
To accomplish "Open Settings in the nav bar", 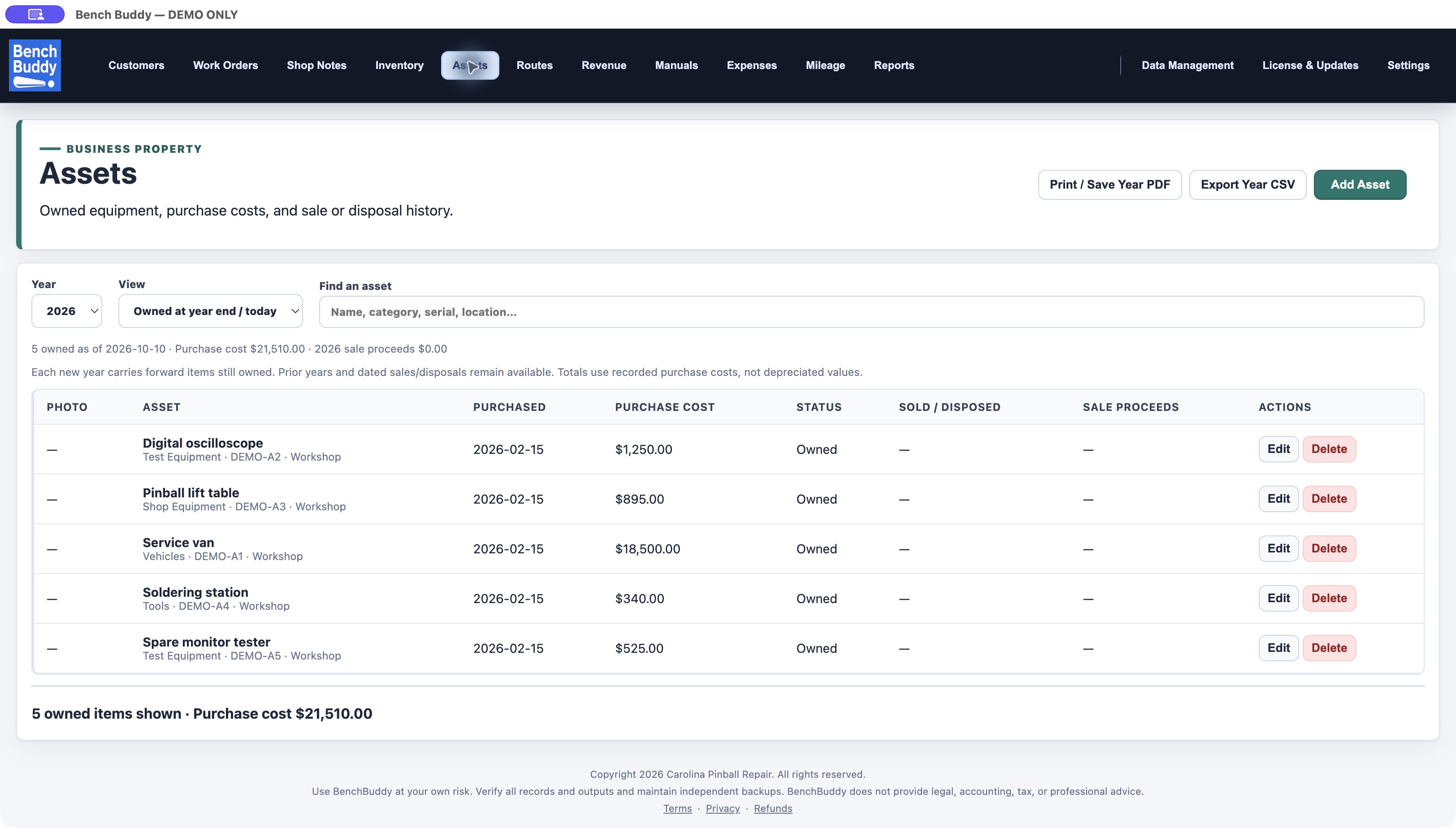I will pyautogui.click(x=1408, y=65).
